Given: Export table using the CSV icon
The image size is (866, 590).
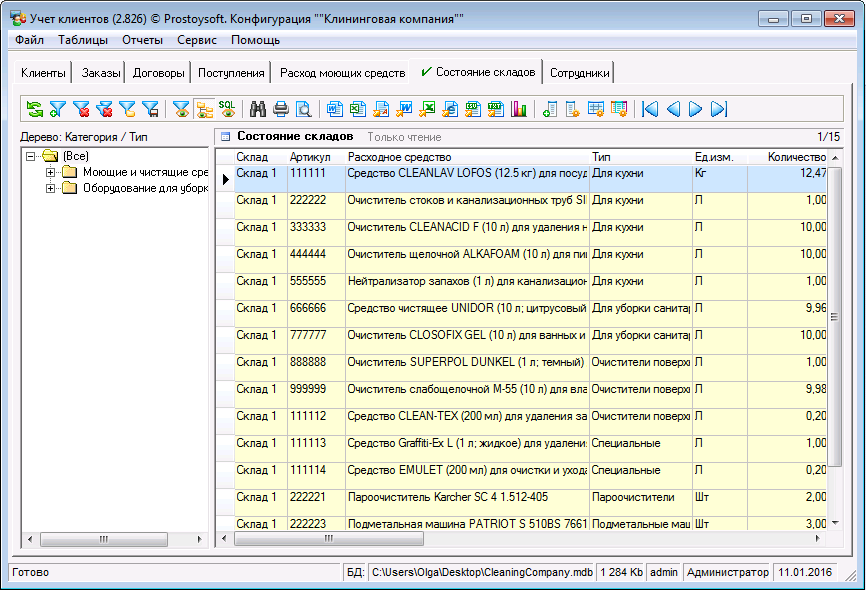Looking at the screenshot, I should [473, 109].
